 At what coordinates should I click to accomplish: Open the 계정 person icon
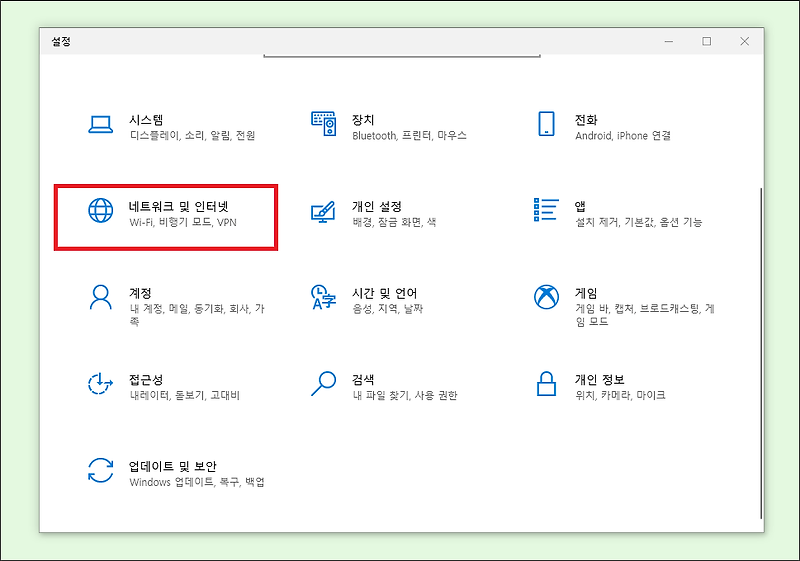[x=101, y=297]
